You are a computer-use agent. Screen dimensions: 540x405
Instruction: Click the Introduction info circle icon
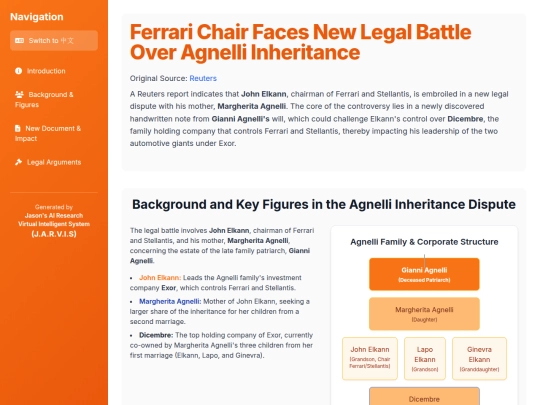tap(19, 71)
